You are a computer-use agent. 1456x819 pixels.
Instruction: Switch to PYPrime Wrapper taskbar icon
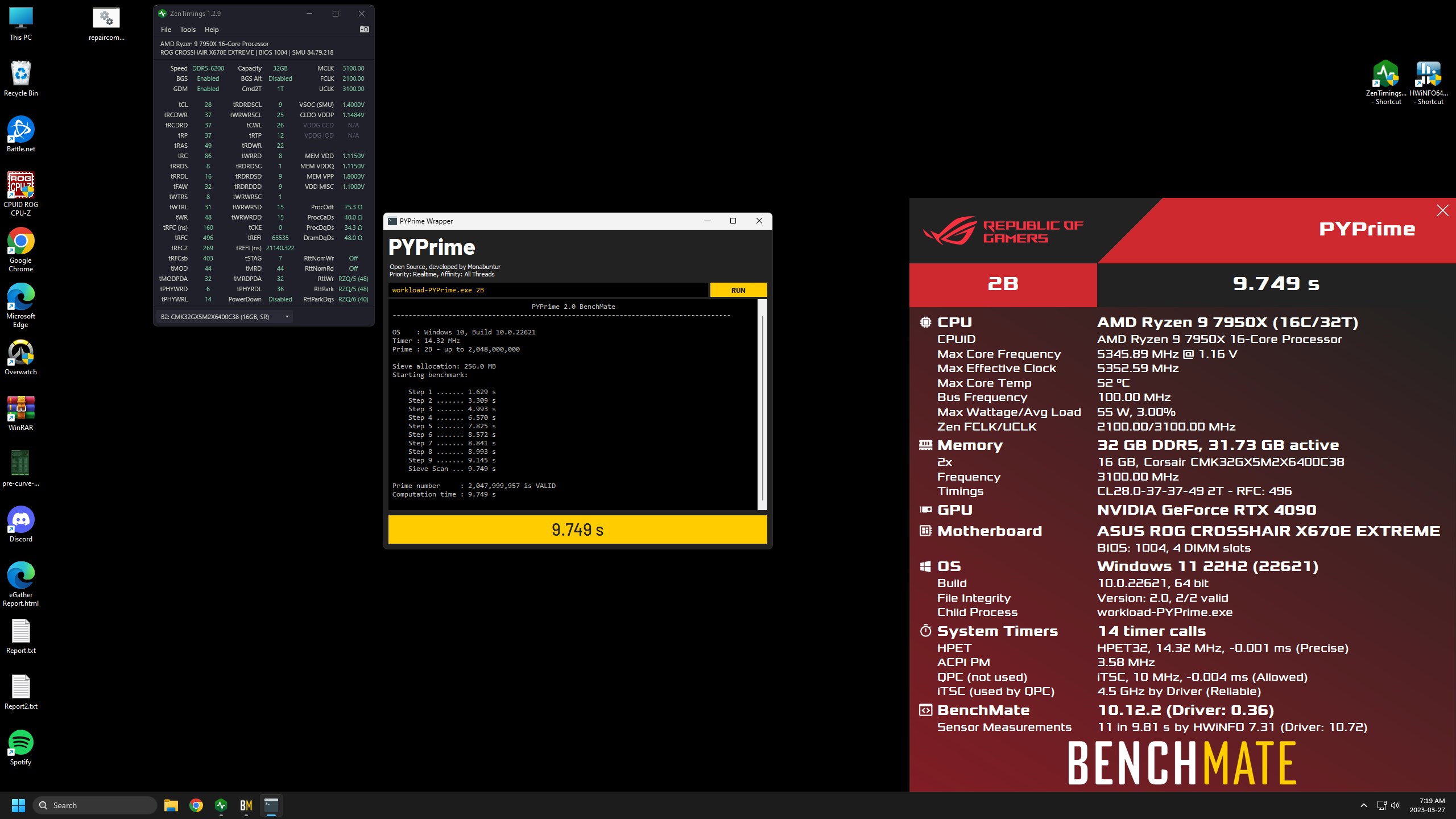pyautogui.click(x=271, y=805)
